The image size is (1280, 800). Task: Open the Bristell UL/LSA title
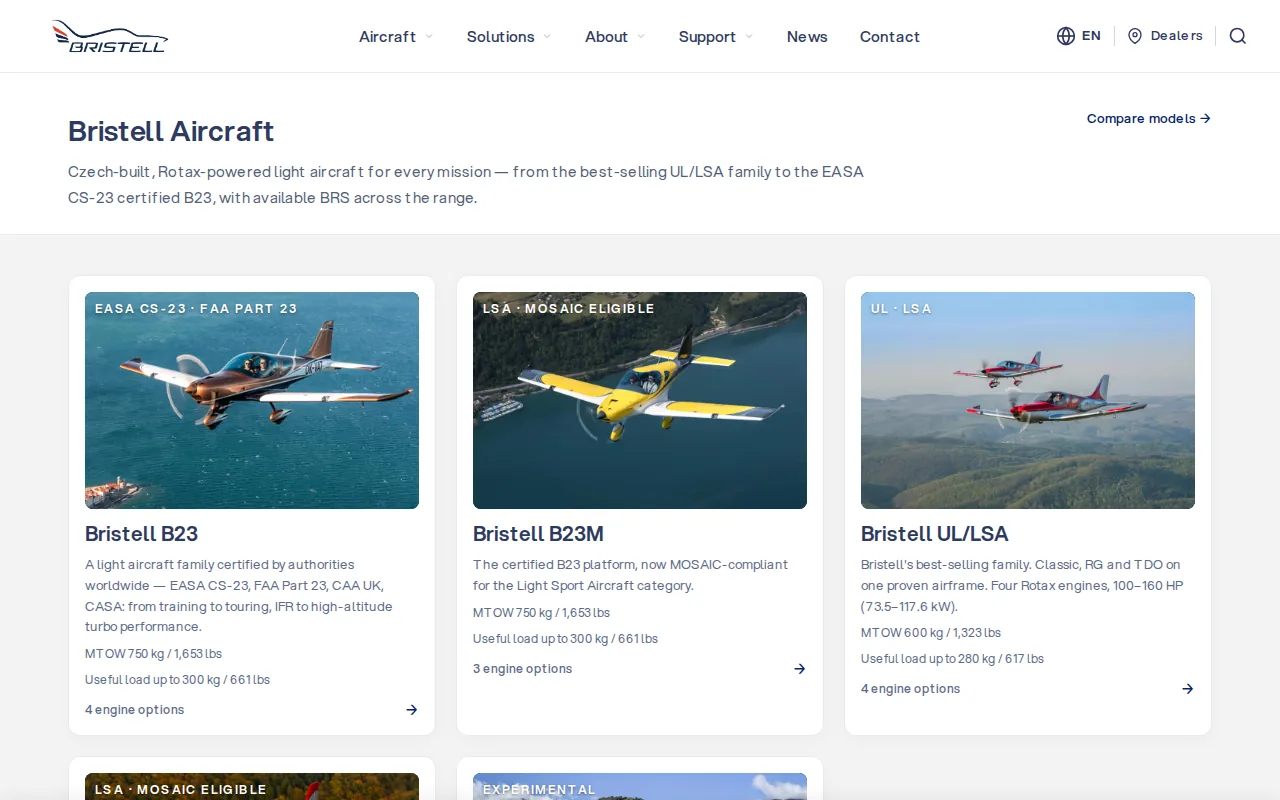click(934, 534)
